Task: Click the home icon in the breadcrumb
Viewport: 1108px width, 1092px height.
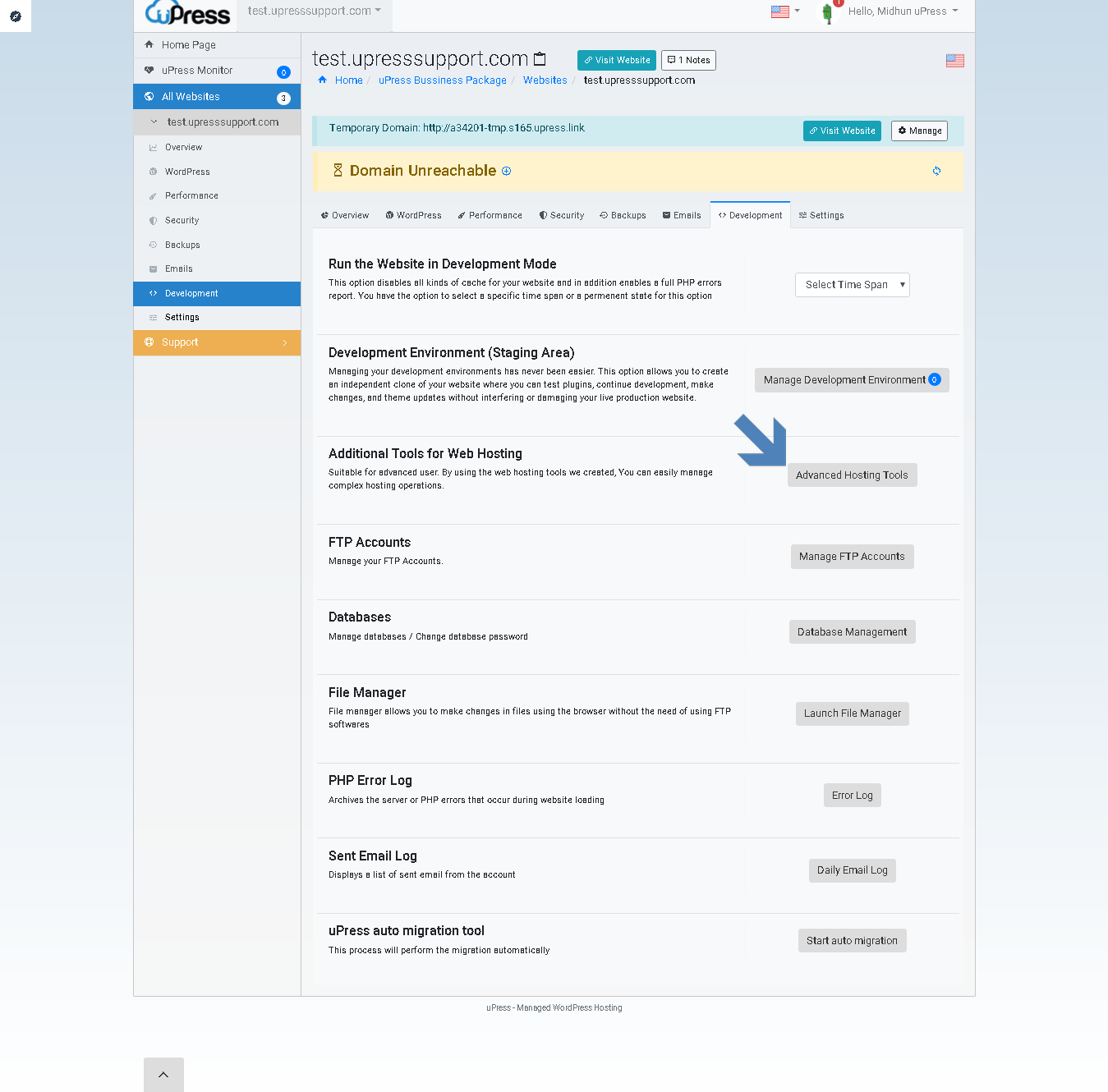Action: (323, 80)
